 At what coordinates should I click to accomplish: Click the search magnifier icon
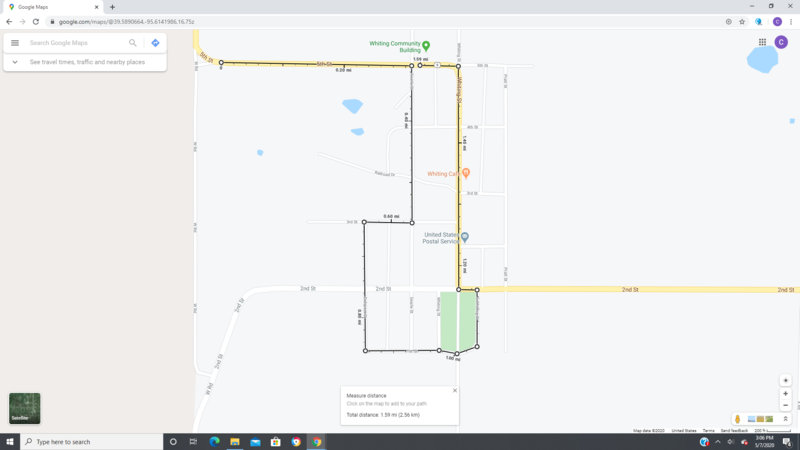pos(133,43)
